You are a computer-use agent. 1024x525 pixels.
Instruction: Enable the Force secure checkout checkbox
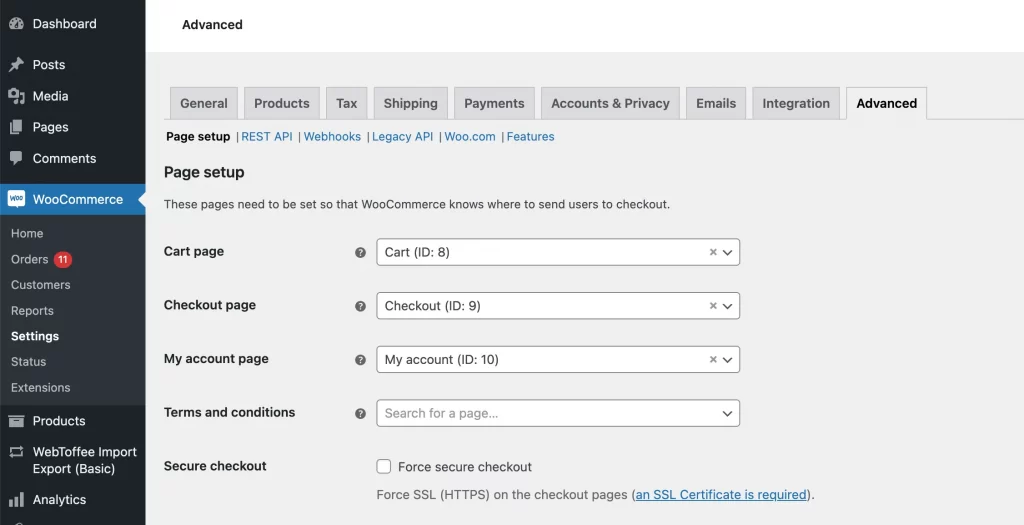point(384,466)
